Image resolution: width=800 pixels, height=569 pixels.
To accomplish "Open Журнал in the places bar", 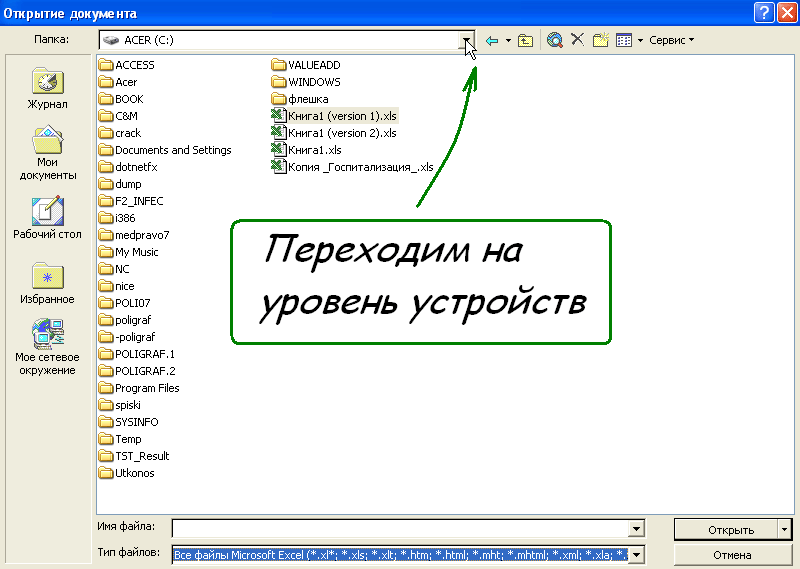I will coord(48,88).
